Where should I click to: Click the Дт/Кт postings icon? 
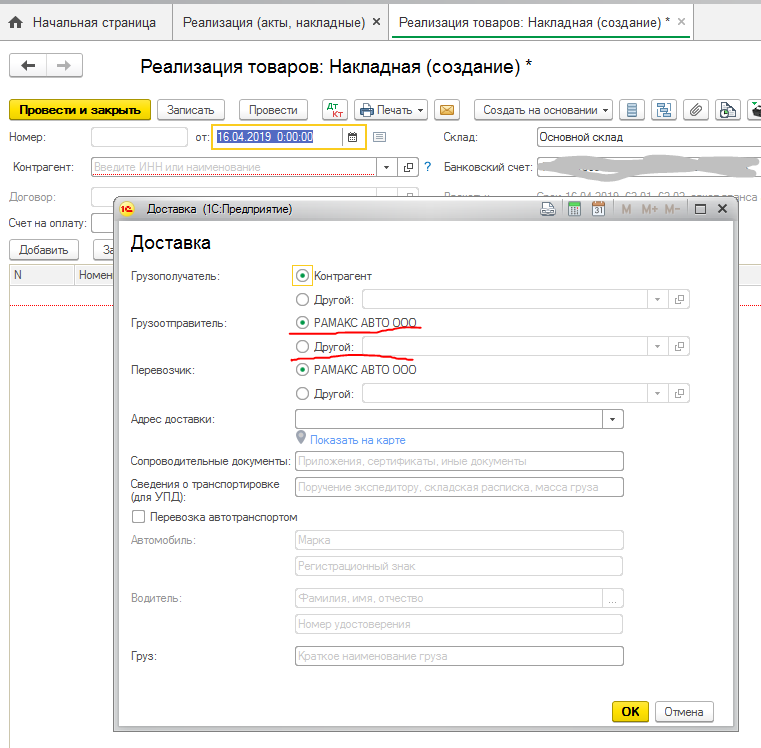[x=334, y=110]
